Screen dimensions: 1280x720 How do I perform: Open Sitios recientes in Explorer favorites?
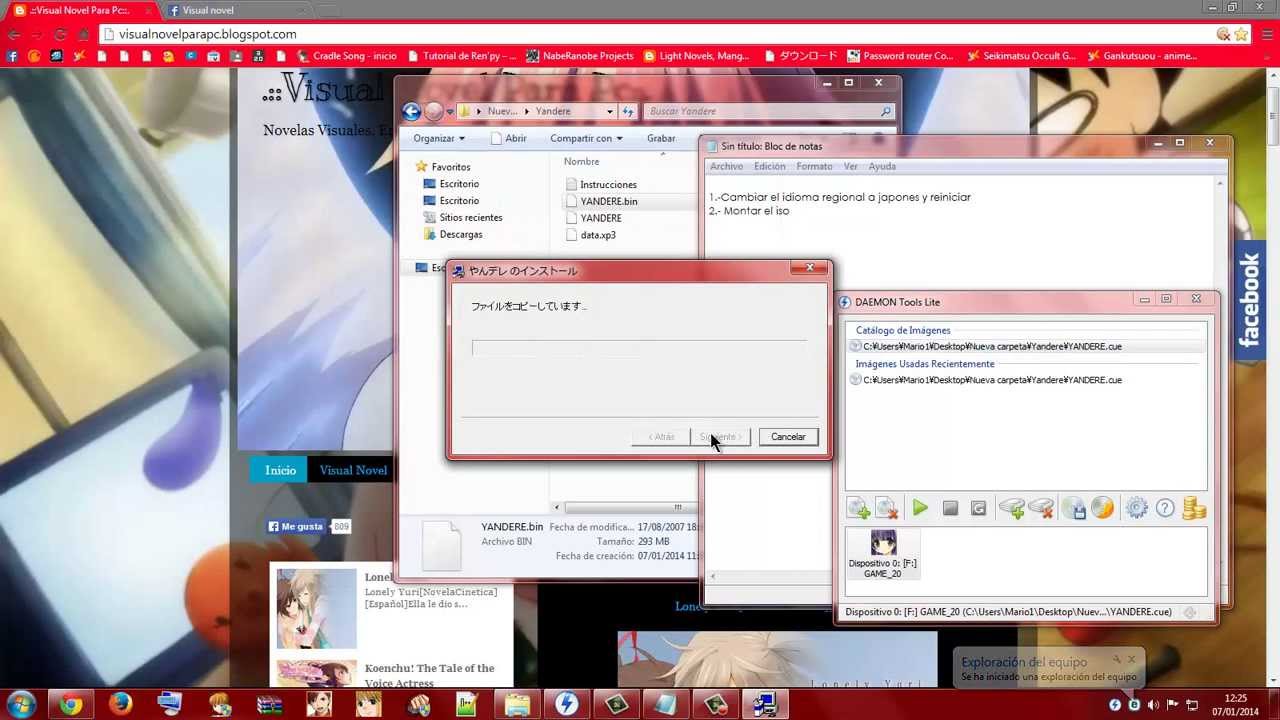click(x=470, y=217)
